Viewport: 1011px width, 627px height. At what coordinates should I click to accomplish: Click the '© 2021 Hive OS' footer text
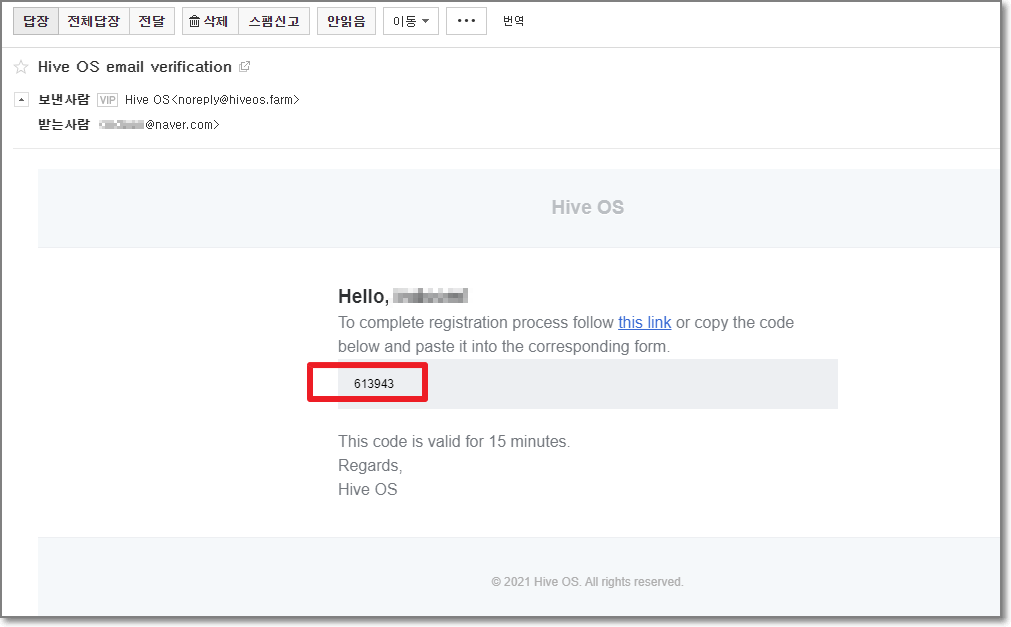(x=587, y=582)
